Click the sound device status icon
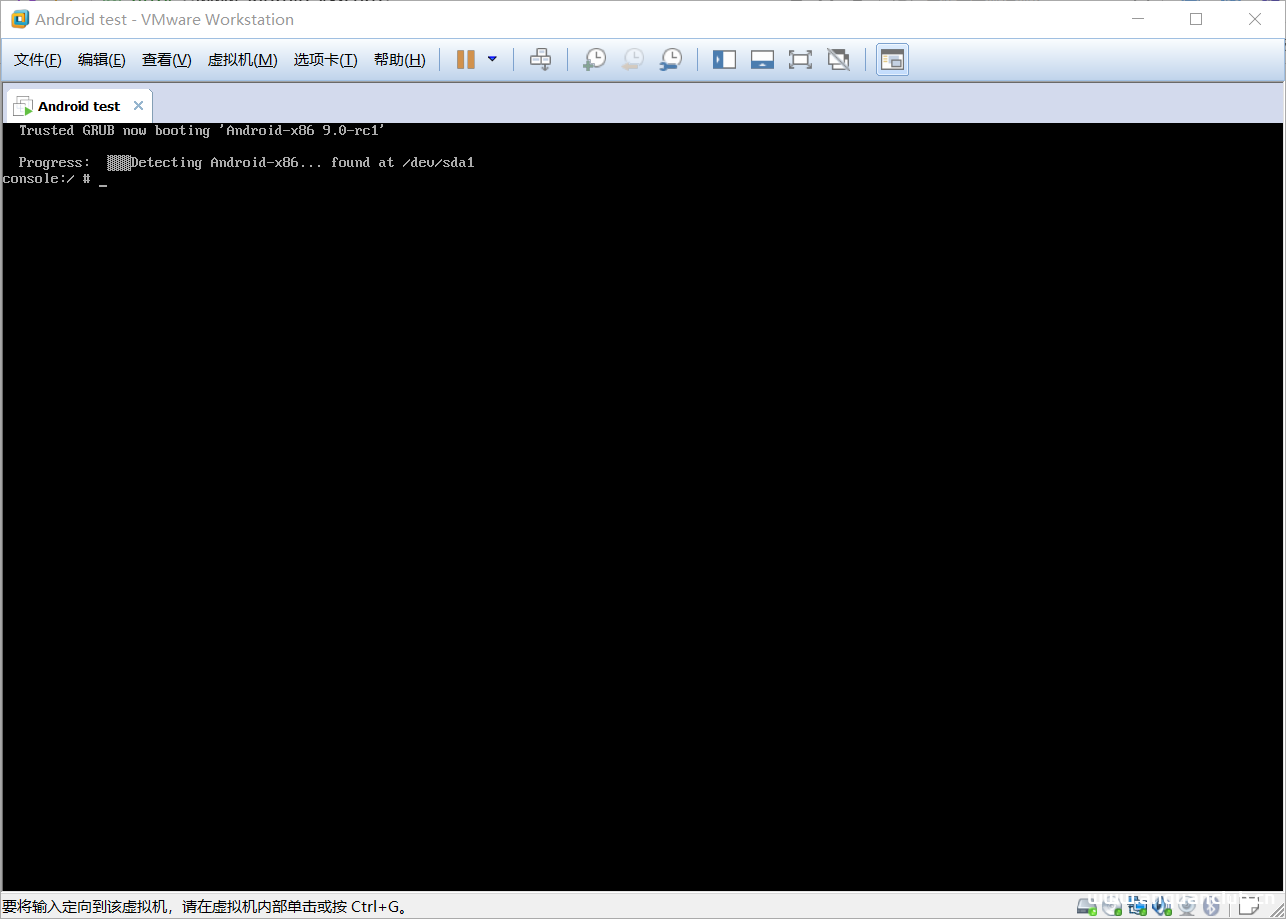 coord(1161,908)
